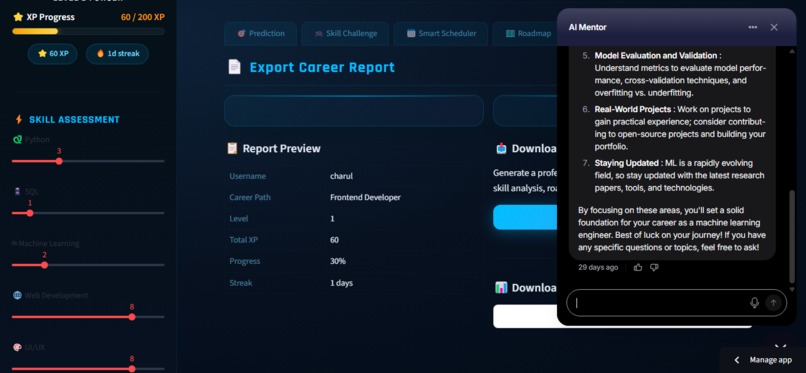Click the SQL icon in skill list
The width and height of the screenshot is (806, 373).
(x=17, y=192)
